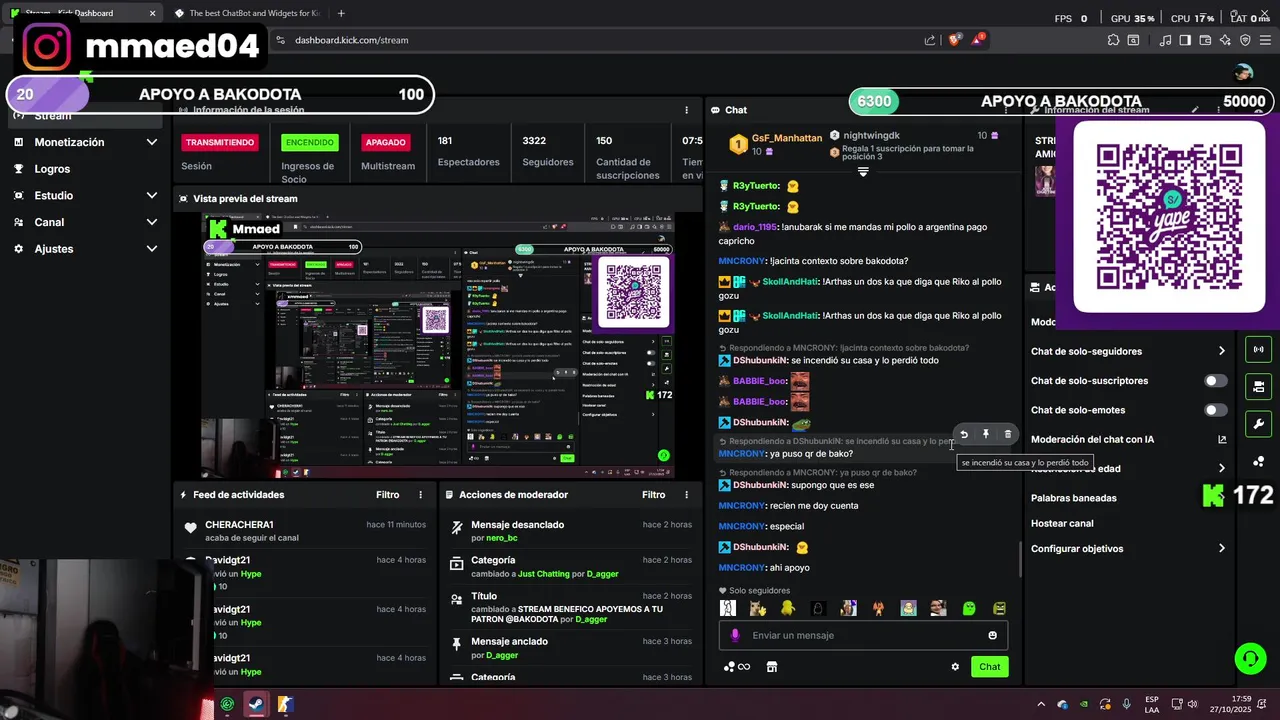Click the broadcast signal icon in right sidebar

pos(1258,350)
